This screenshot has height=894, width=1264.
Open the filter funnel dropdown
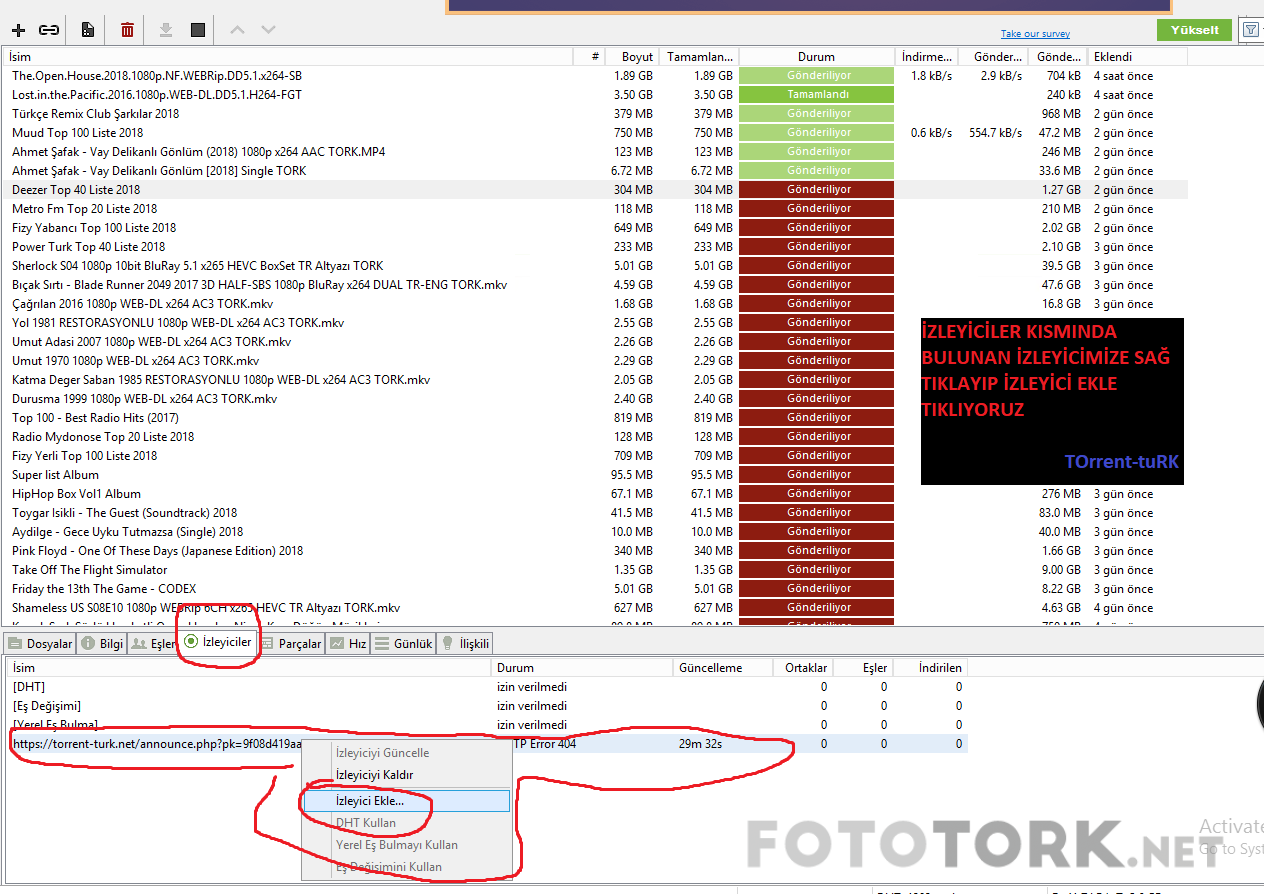[x=1250, y=30]
